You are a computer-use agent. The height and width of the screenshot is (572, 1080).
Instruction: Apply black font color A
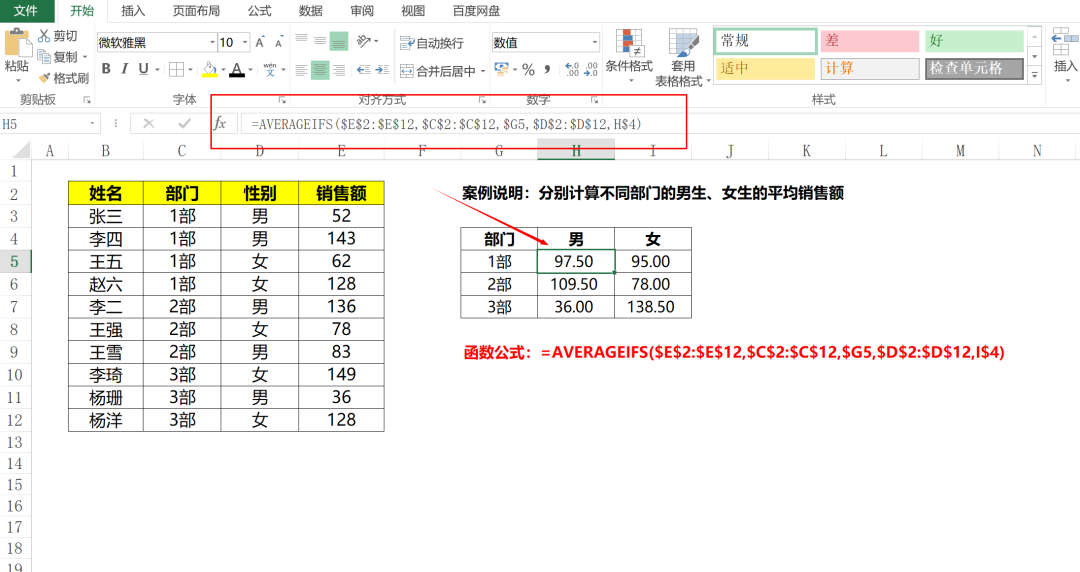tap(237, 70)
